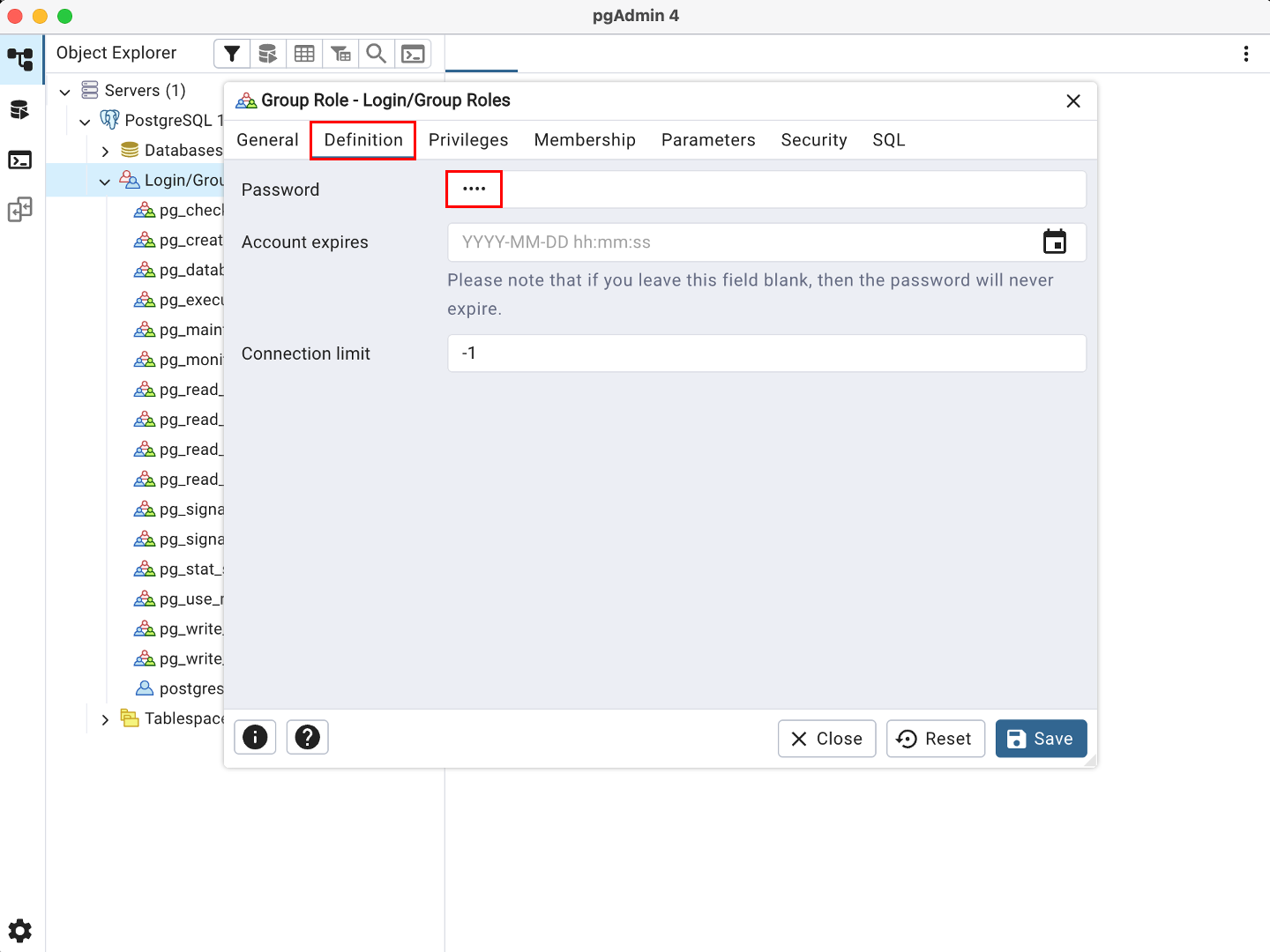Click the PostgreSQL elephant icon
Viewport: 1270px width, 952px height.
click(109, 120)
